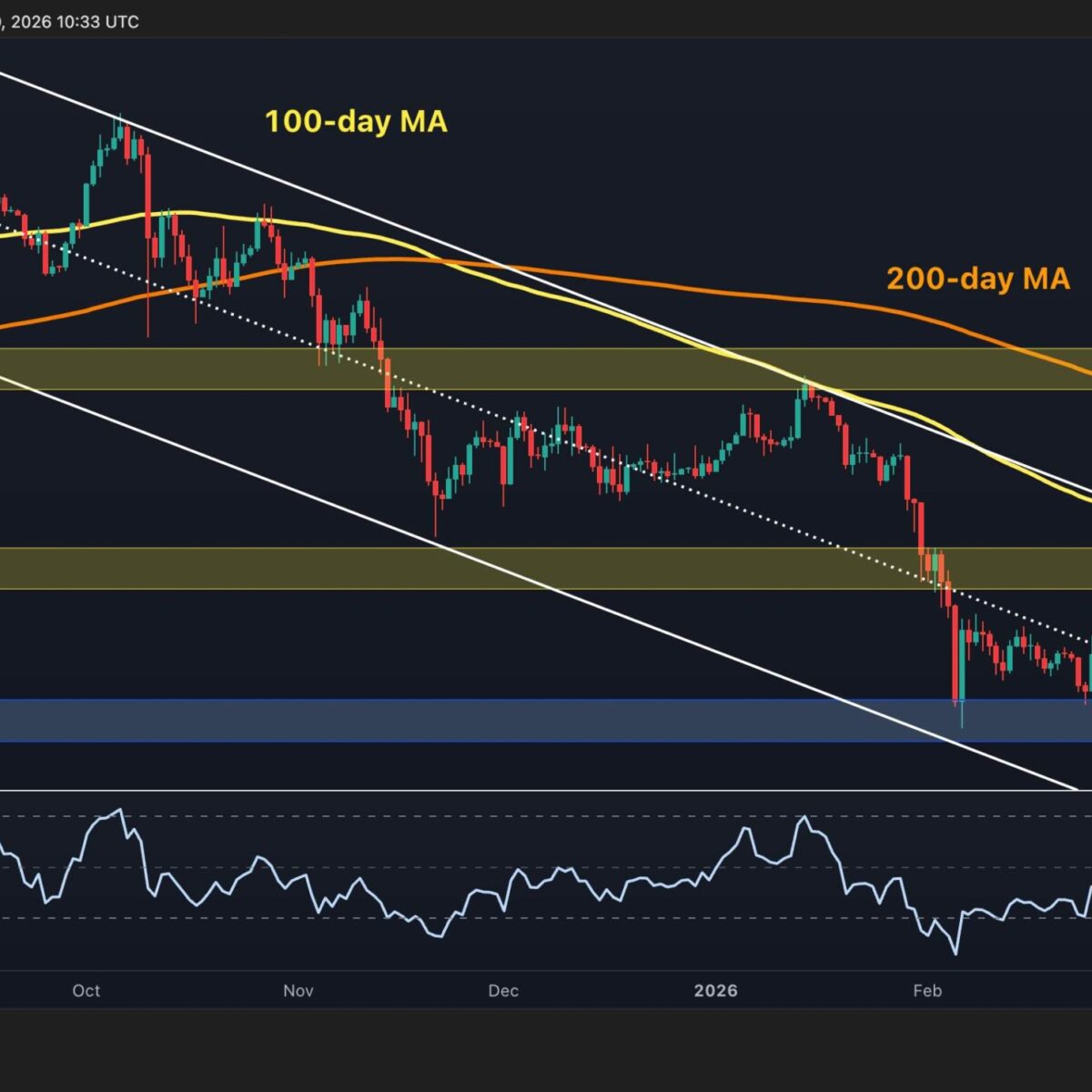
Task: Select the Nov label on time axis
Action: [x=298, y=990]
